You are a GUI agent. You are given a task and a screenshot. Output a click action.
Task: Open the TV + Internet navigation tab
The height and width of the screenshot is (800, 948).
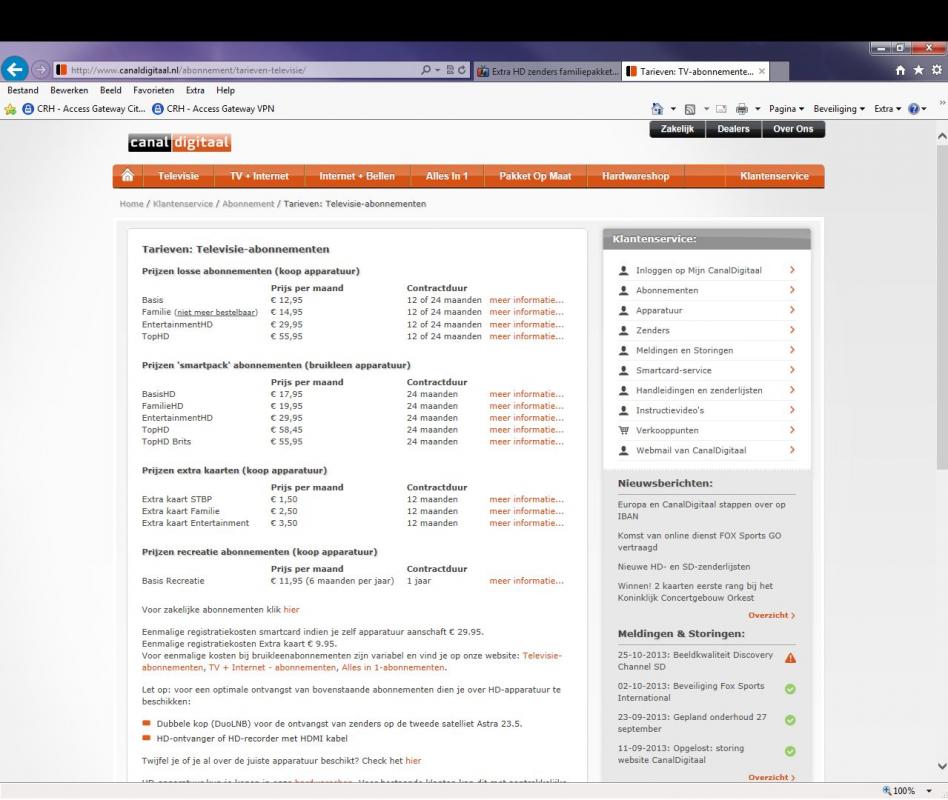click(259, 176)
